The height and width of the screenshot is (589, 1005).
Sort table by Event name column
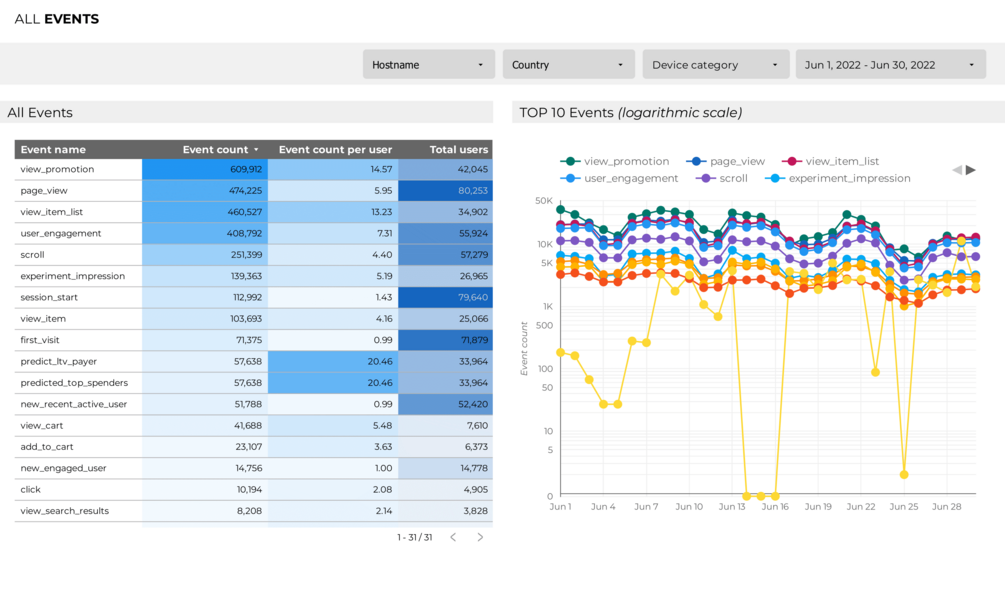[x=54, y=150]
